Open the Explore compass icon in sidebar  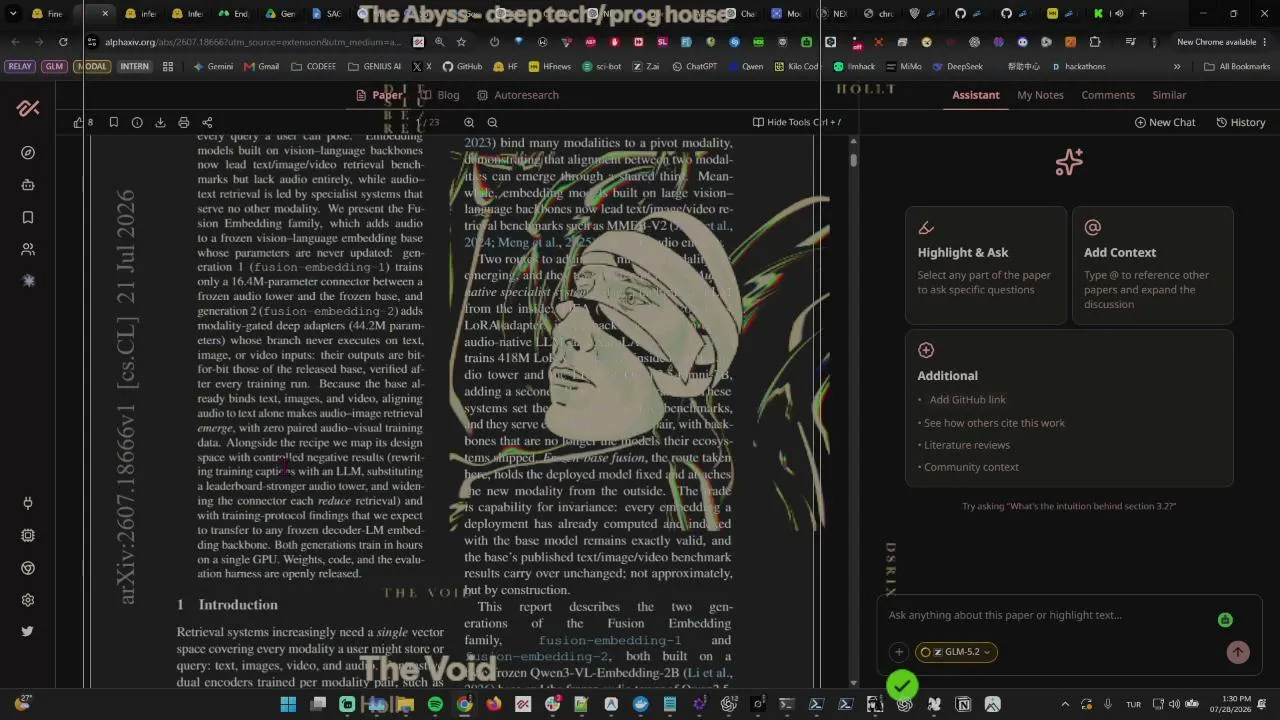click(x=28, y=153)
